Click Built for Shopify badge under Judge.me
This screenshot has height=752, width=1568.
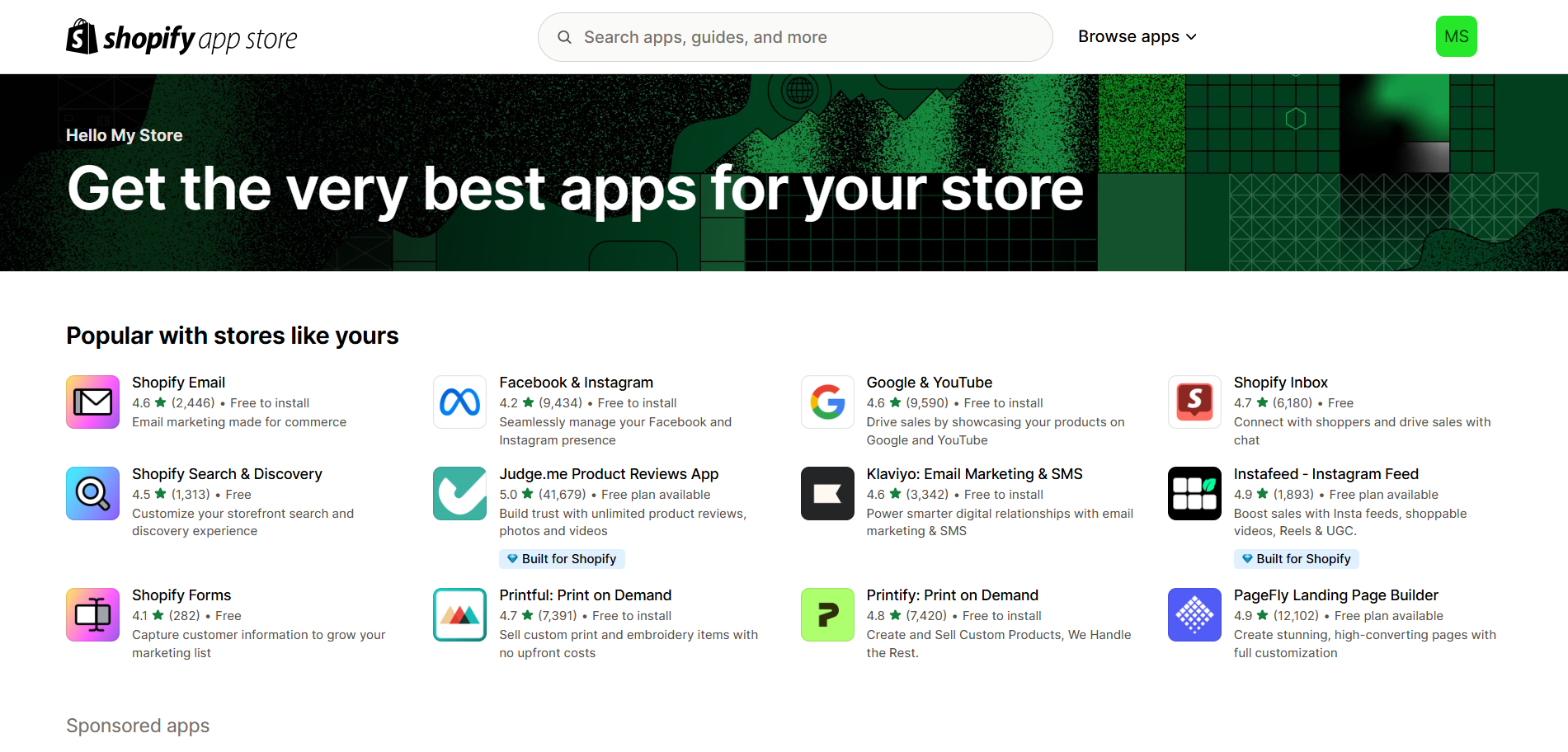pyautogui.click(x=562, y=559)
